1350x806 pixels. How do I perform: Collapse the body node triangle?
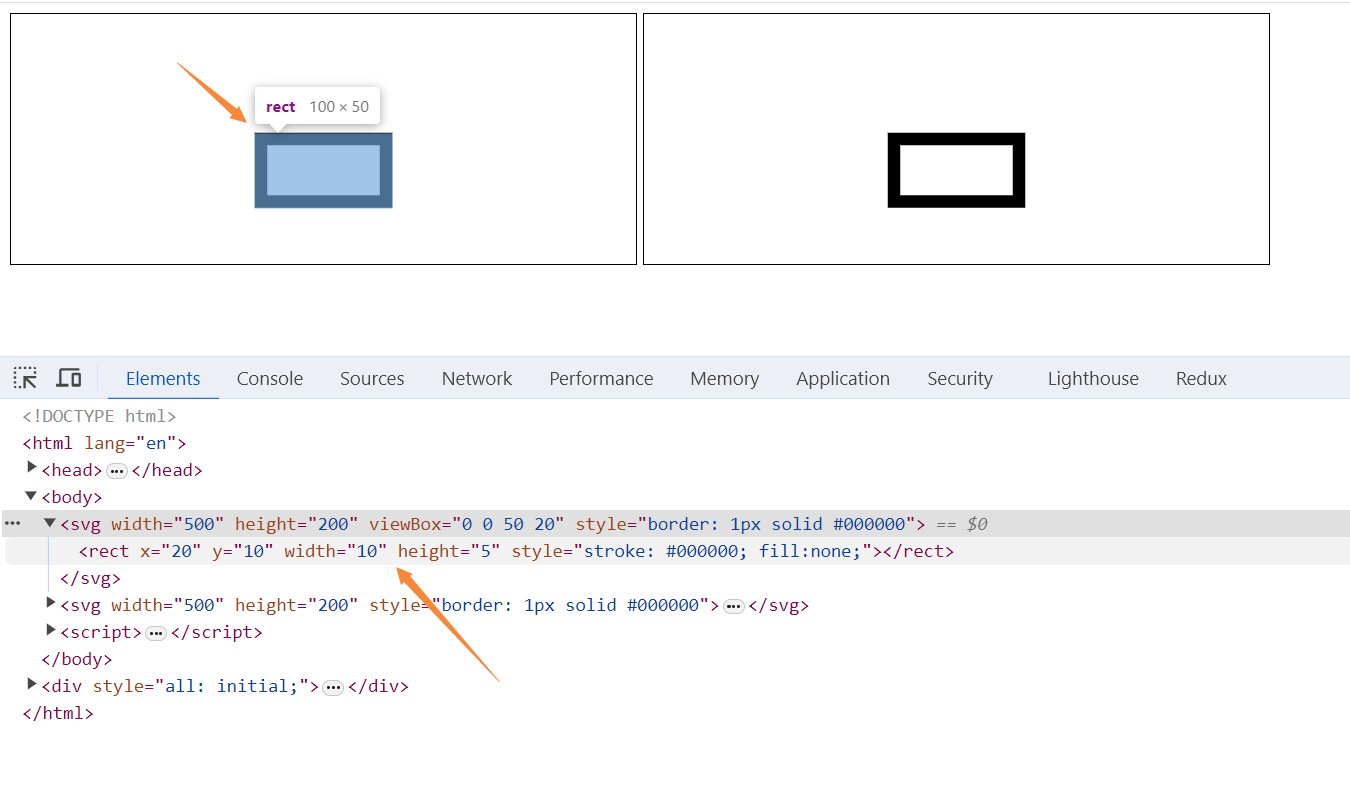pyautogui.click(x=31, y=496)
